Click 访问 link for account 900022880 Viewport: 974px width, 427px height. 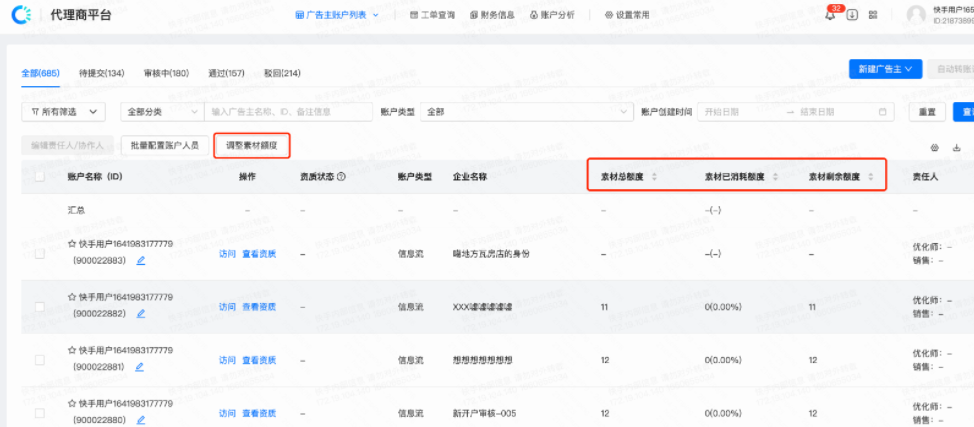(227, 413)
